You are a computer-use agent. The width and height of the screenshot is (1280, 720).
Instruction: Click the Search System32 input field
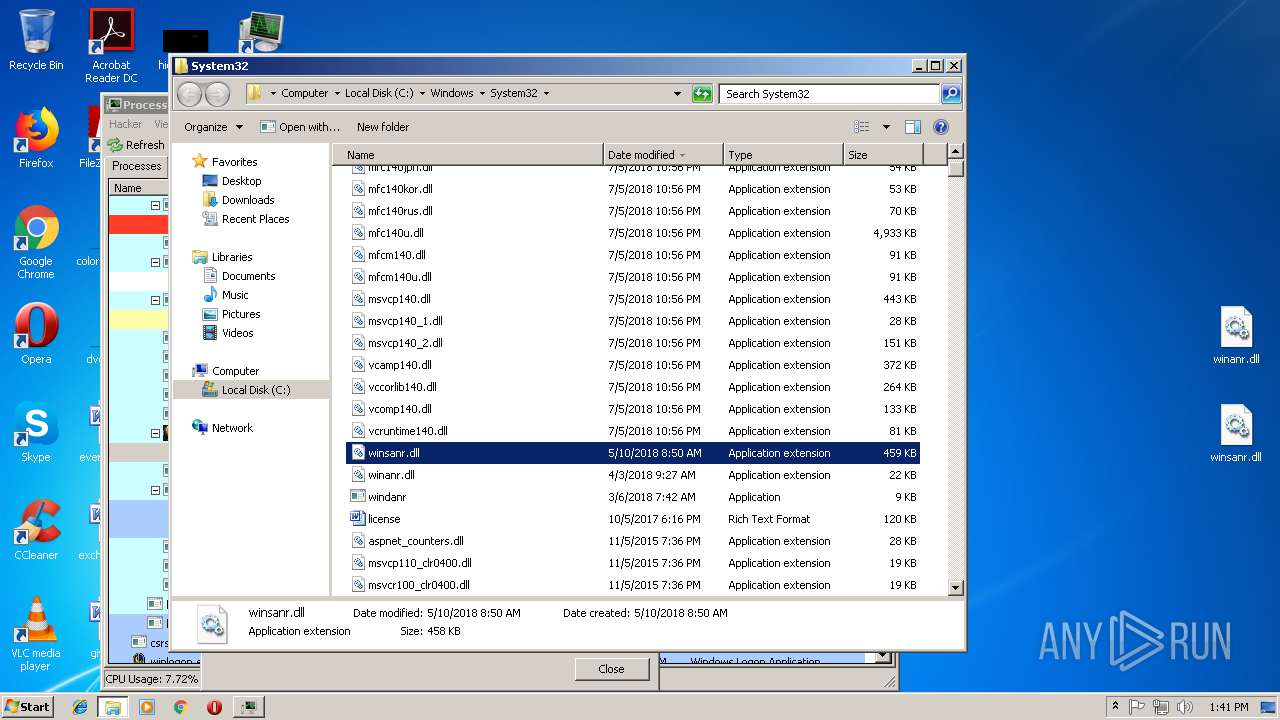coord(829,94)
